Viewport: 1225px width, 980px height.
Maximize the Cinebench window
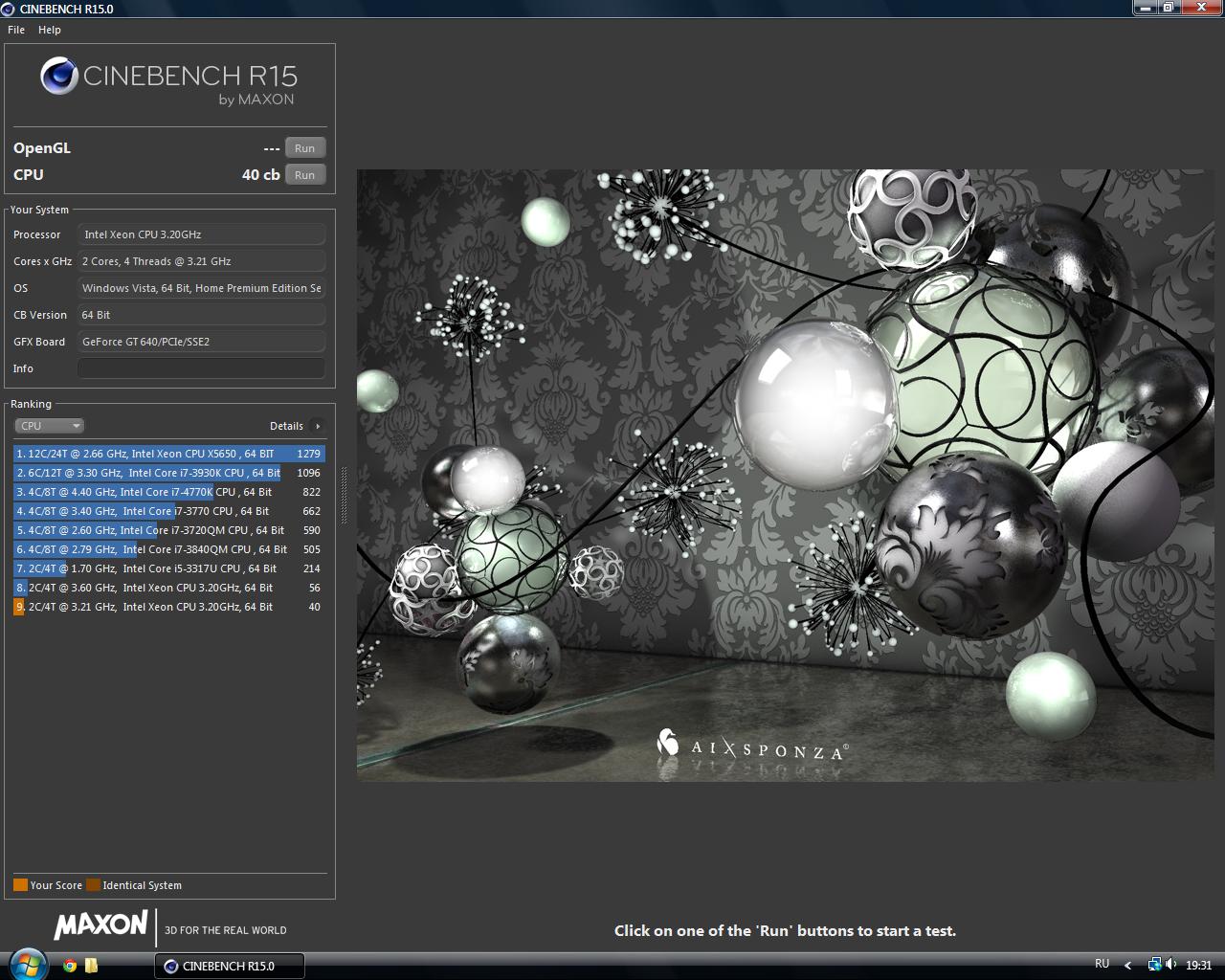click(1169, 8)
